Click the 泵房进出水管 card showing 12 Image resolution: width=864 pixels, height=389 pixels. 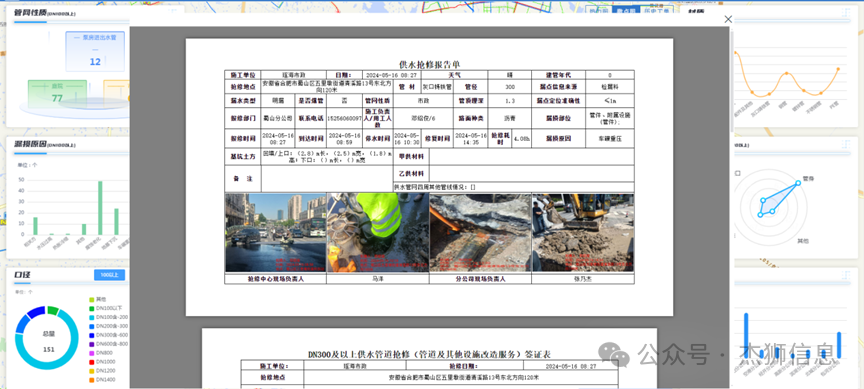[x=95, y=51]
